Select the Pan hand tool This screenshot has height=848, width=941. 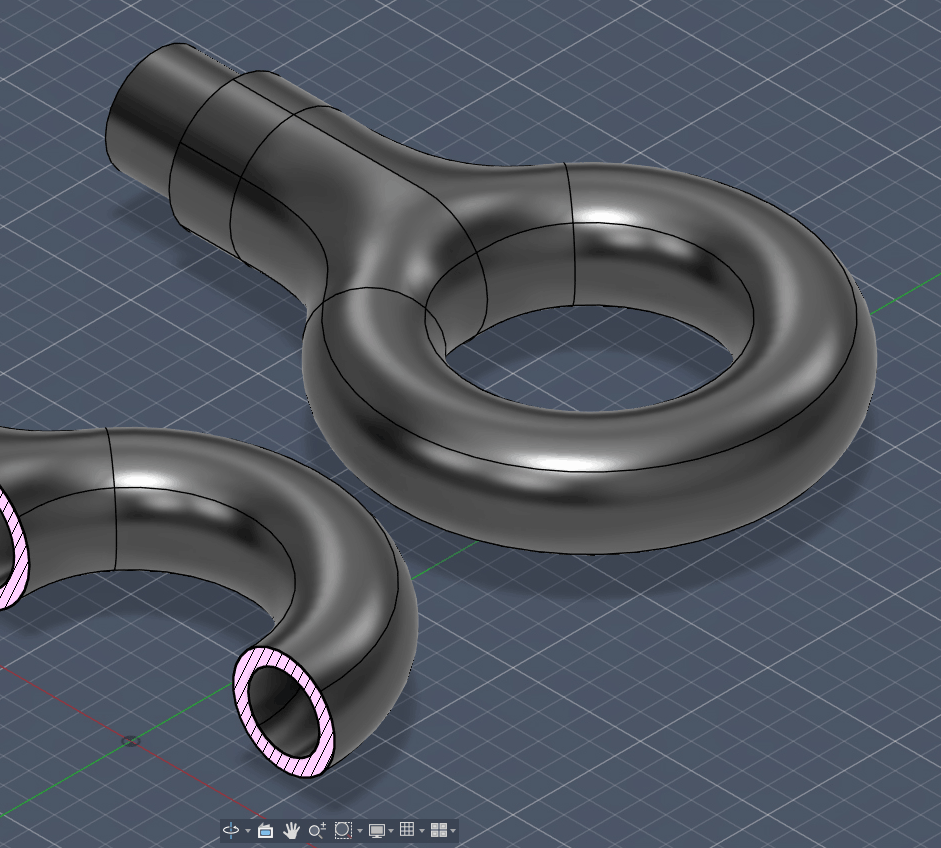(291, 830)
